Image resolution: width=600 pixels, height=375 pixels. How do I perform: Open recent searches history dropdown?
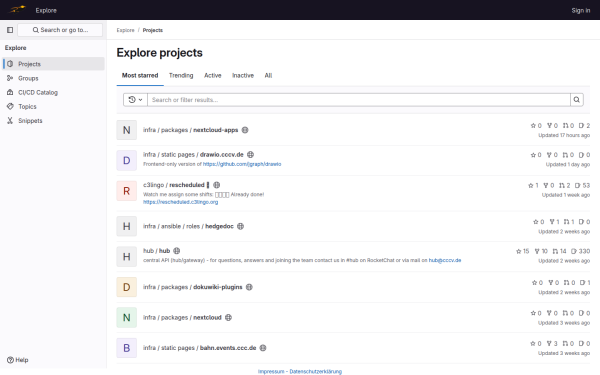click(x=135, y=100)
